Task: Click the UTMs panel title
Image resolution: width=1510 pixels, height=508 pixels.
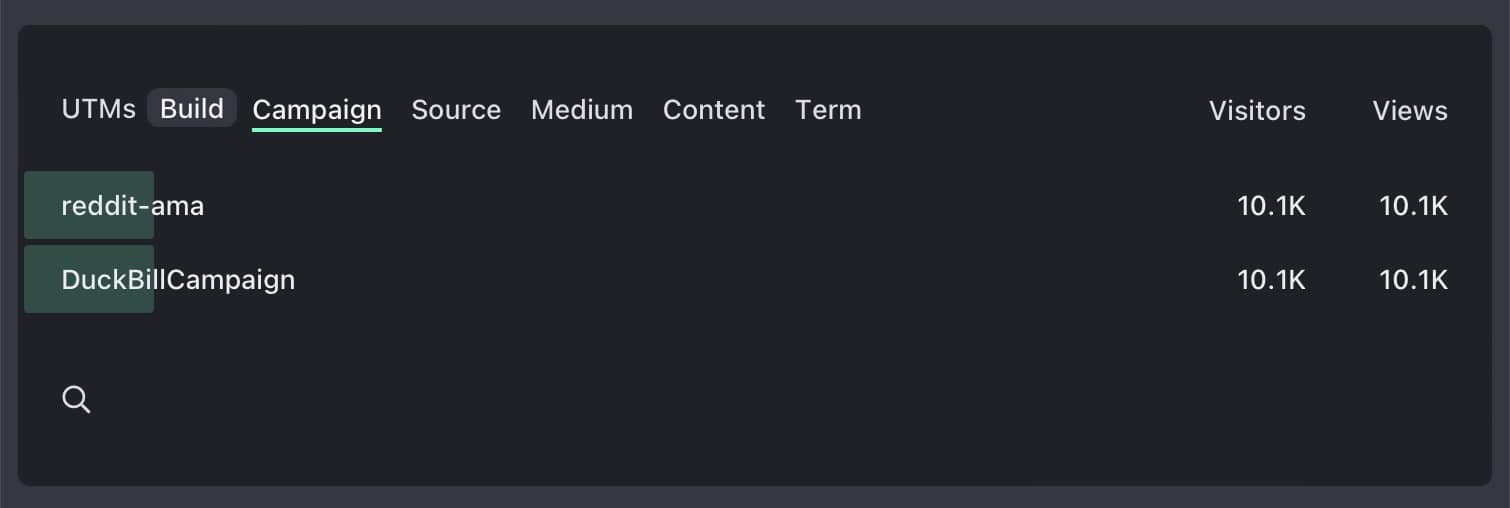Action: pos(98,109)
